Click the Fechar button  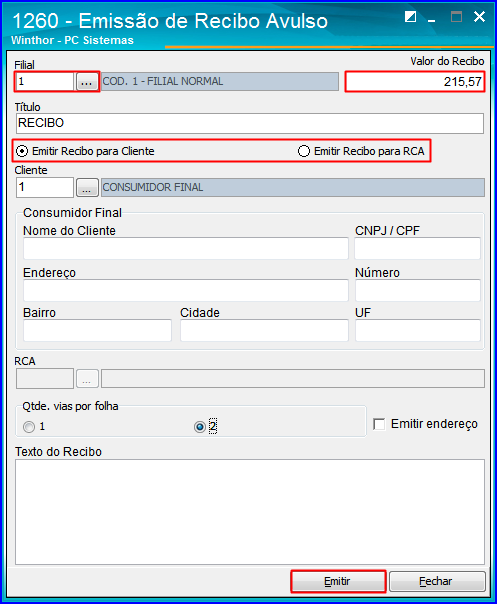pyautogui.click(x=437, y=581)
